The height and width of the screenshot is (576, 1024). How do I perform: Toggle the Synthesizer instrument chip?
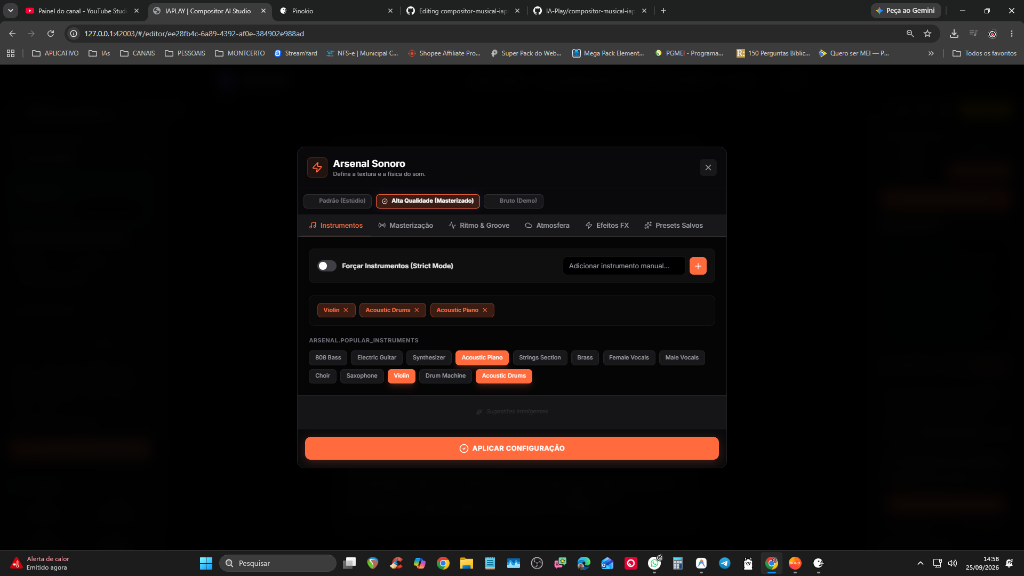(428, 358)
